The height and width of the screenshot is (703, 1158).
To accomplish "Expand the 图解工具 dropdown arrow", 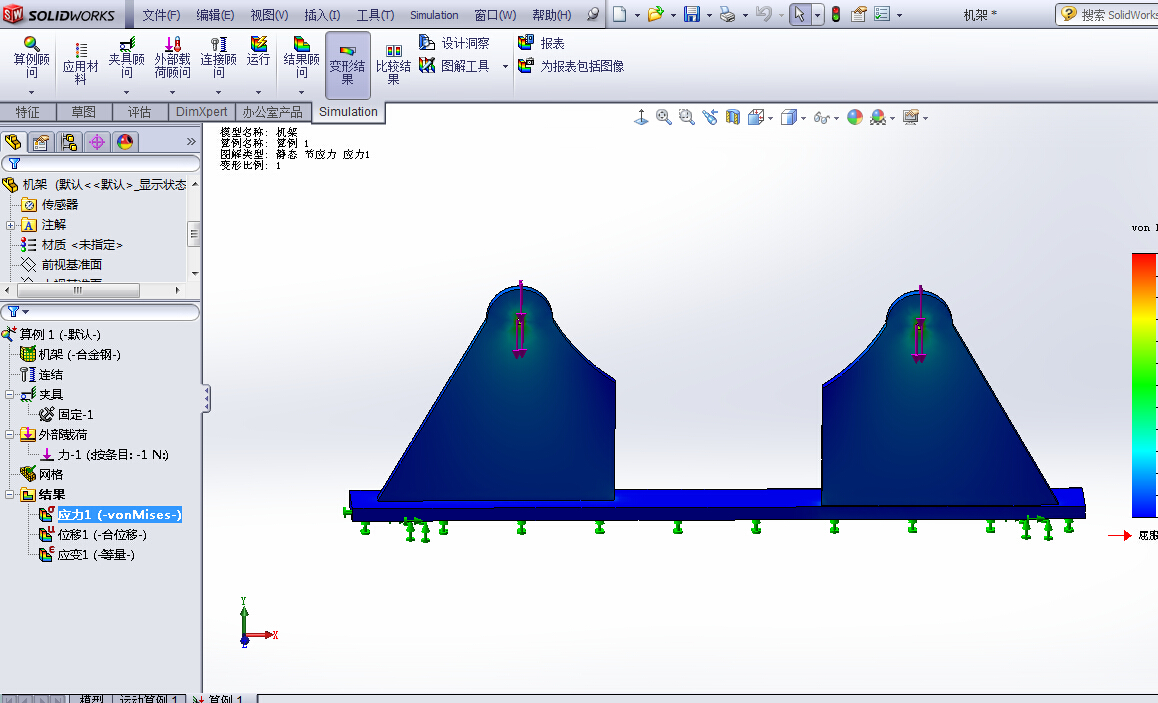I will (x=505, y=66).
